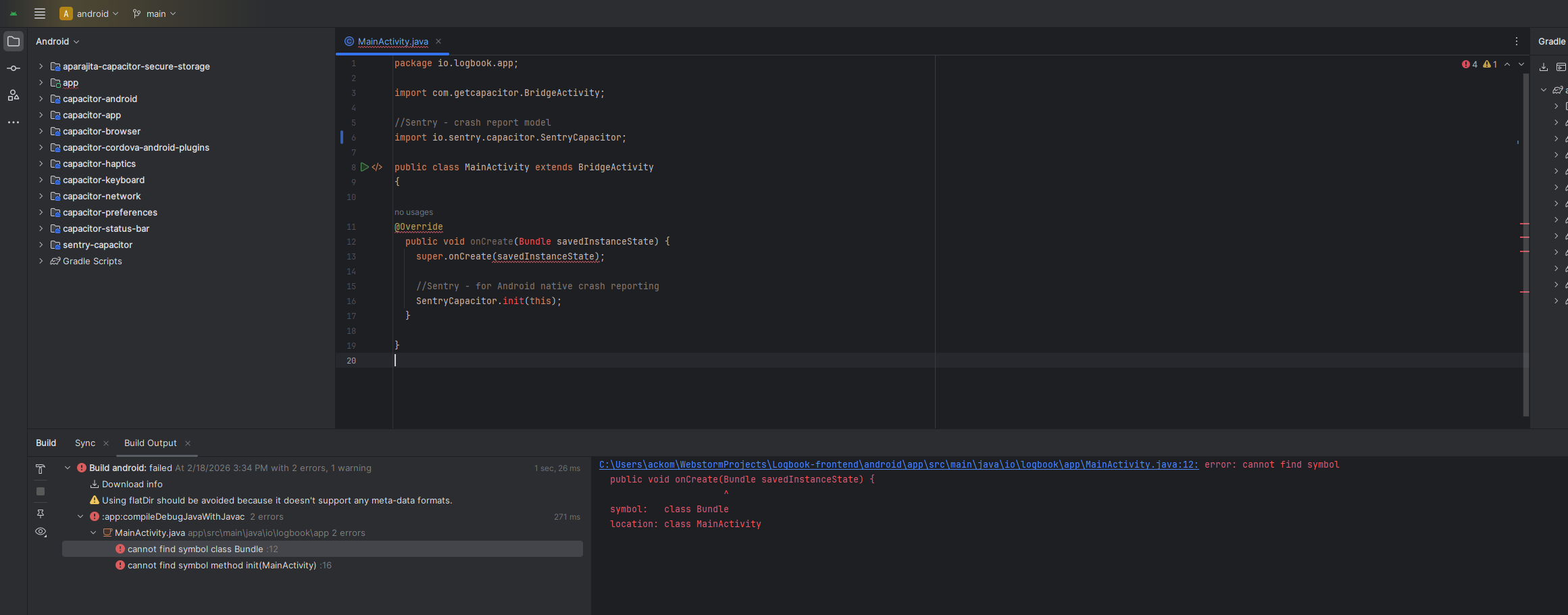Select the cannot find symbol method init error
This screenshot has width=1568, height=615.
coord(222,565)
